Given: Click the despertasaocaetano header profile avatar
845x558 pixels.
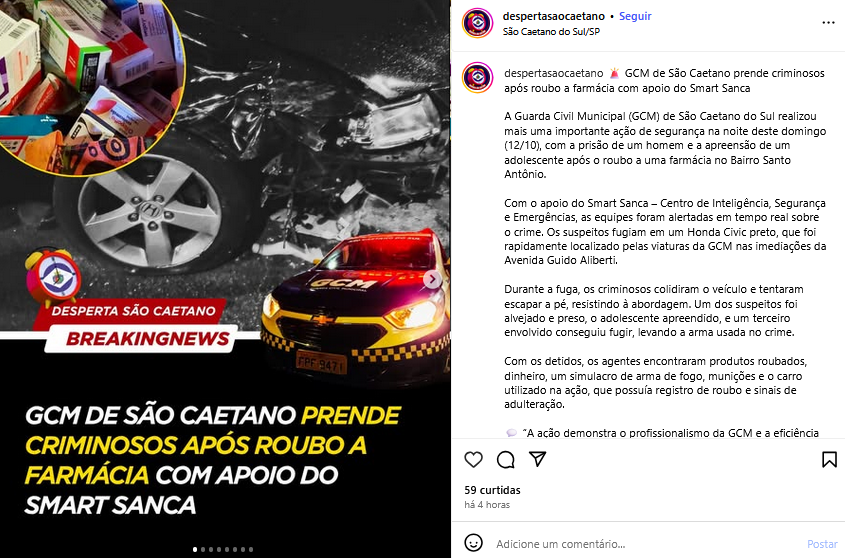Looking at the screenshot, I should point(477,23).
